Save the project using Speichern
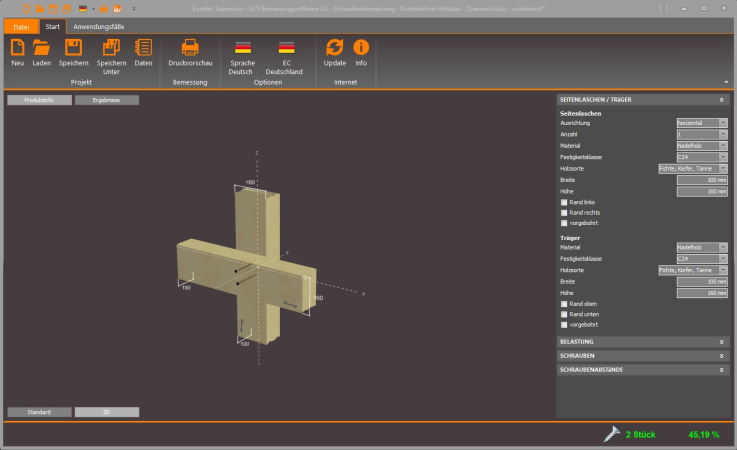Viewport: 737px width, 450px height. pyautogui.click(x=73, y=47)
